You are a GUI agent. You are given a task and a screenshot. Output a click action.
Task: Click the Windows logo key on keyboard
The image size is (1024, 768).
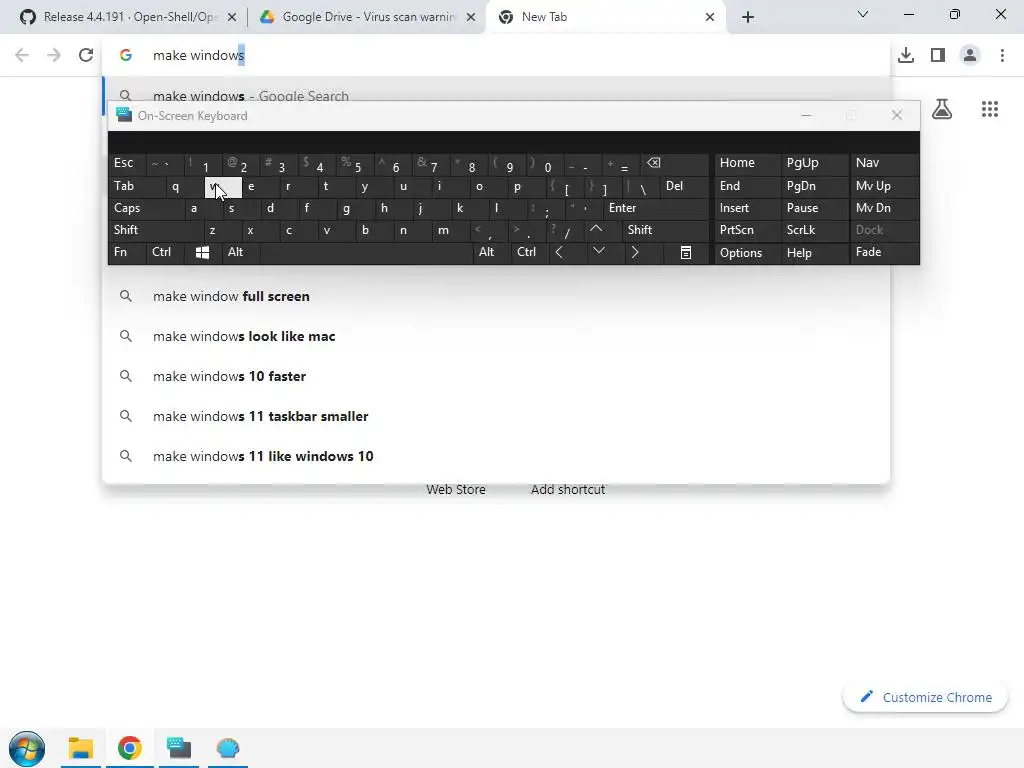[202, 253]
